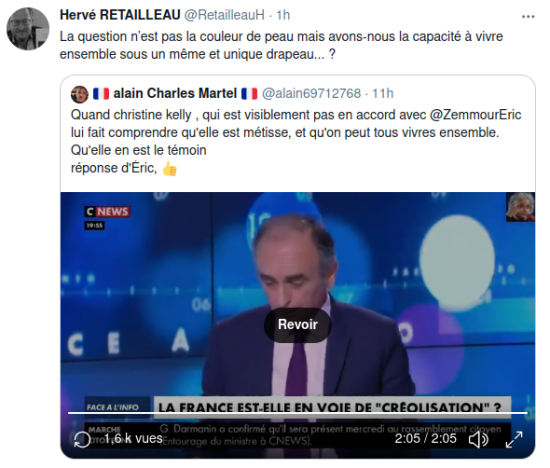Click the video progress bar
Screen dimensions: 550x468
pyautogui.click(x=297, y=413)
